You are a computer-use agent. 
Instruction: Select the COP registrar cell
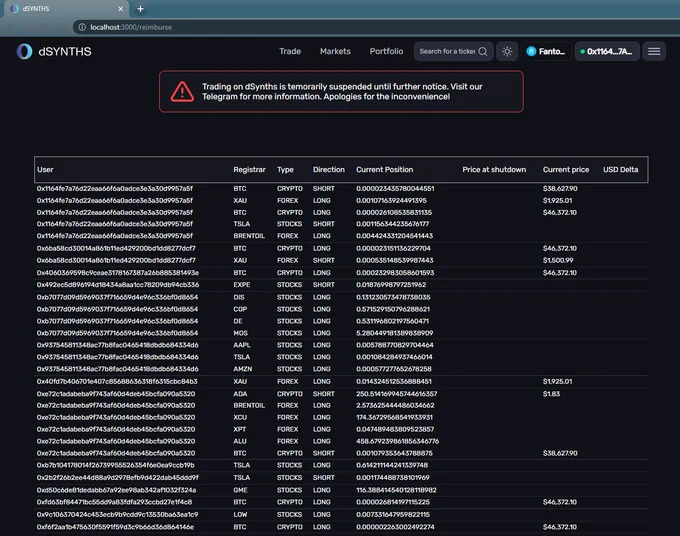point(240,309)
